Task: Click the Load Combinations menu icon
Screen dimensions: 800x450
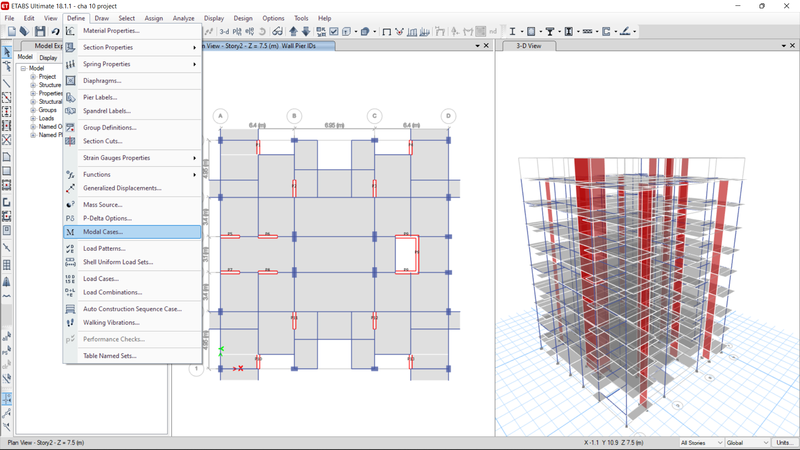Action: pyautogui.click(x=70, y=292)
